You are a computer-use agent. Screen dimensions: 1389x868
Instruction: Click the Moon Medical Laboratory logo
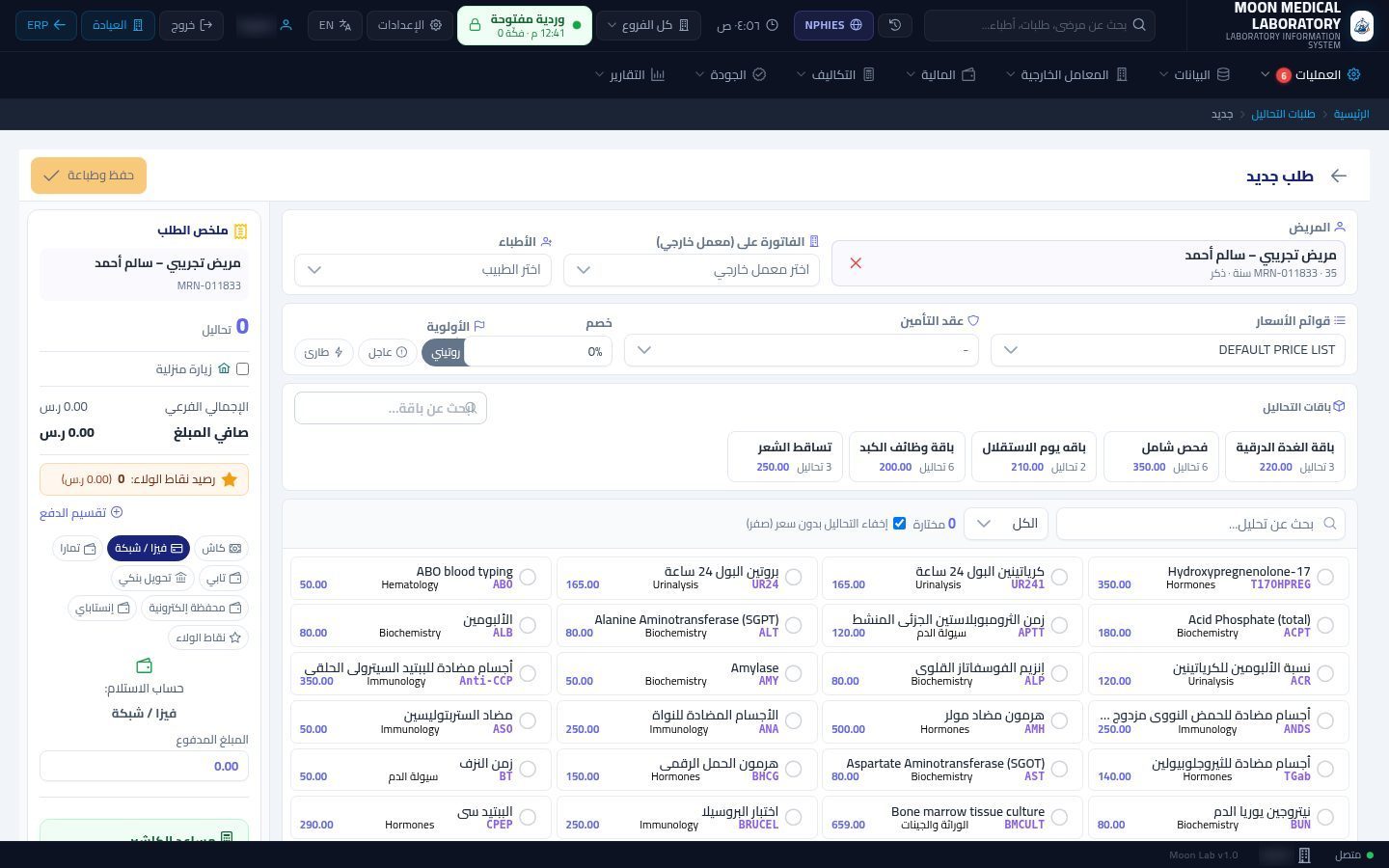(x=1361, y=25)
